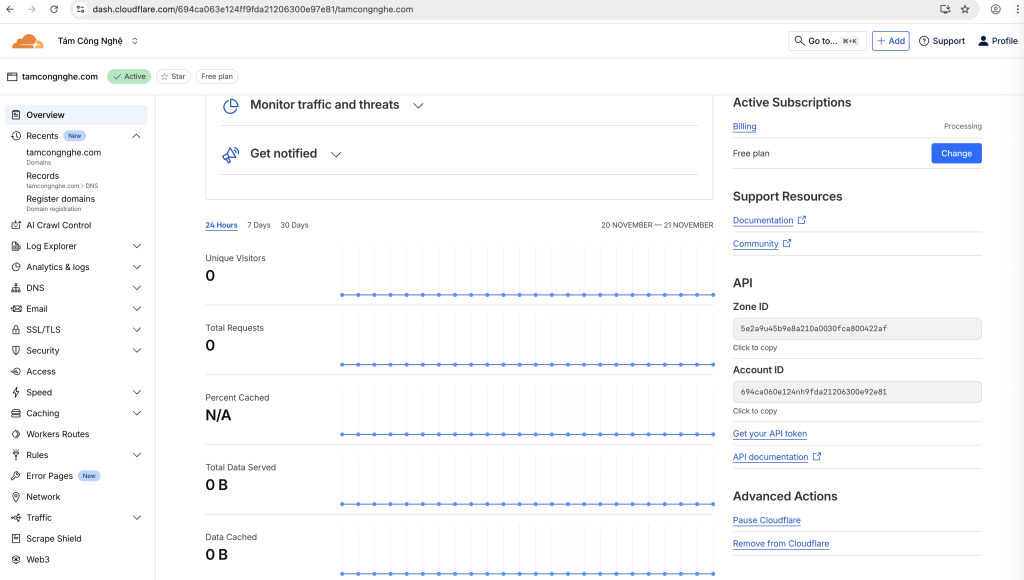The image size is (1024, 580).
Task: Star the tamcongnghe.com domain
Action: (173, 77)
